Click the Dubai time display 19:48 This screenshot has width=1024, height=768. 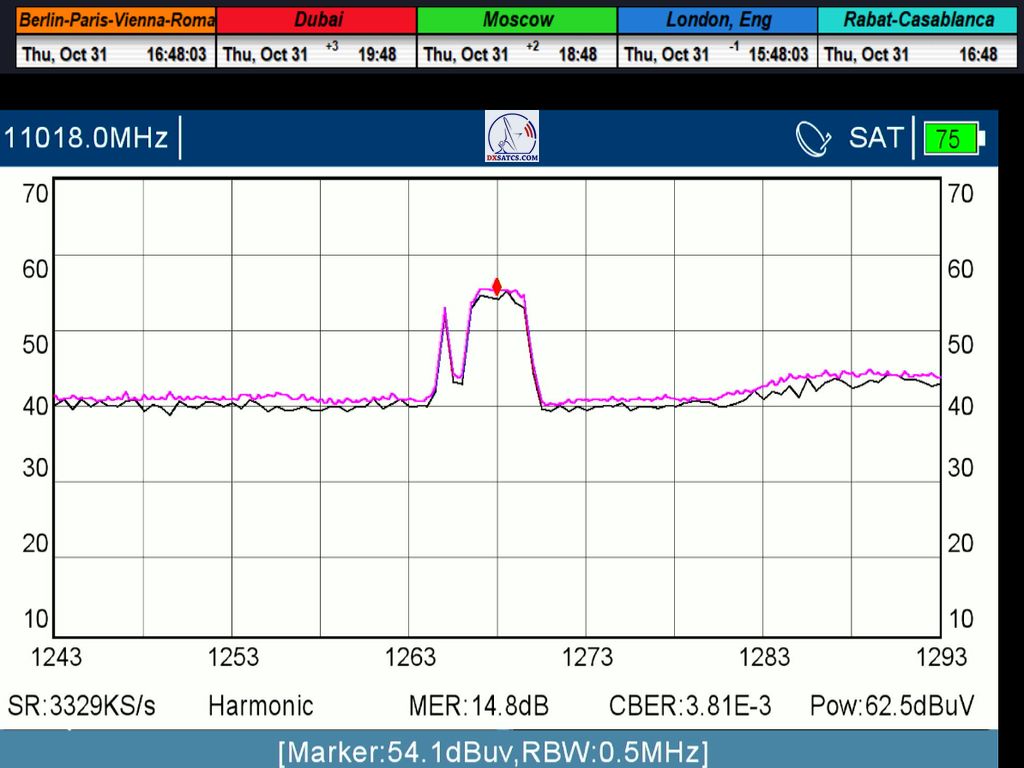[x=377, y=54]
